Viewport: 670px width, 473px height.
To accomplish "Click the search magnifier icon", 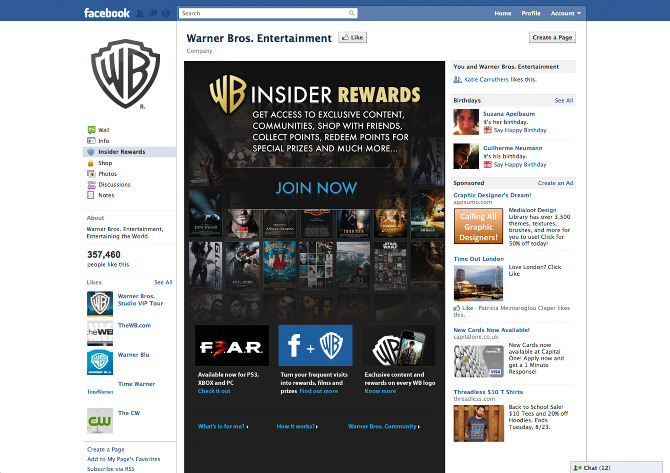I will pyautogui.click(x=351, y=13).
